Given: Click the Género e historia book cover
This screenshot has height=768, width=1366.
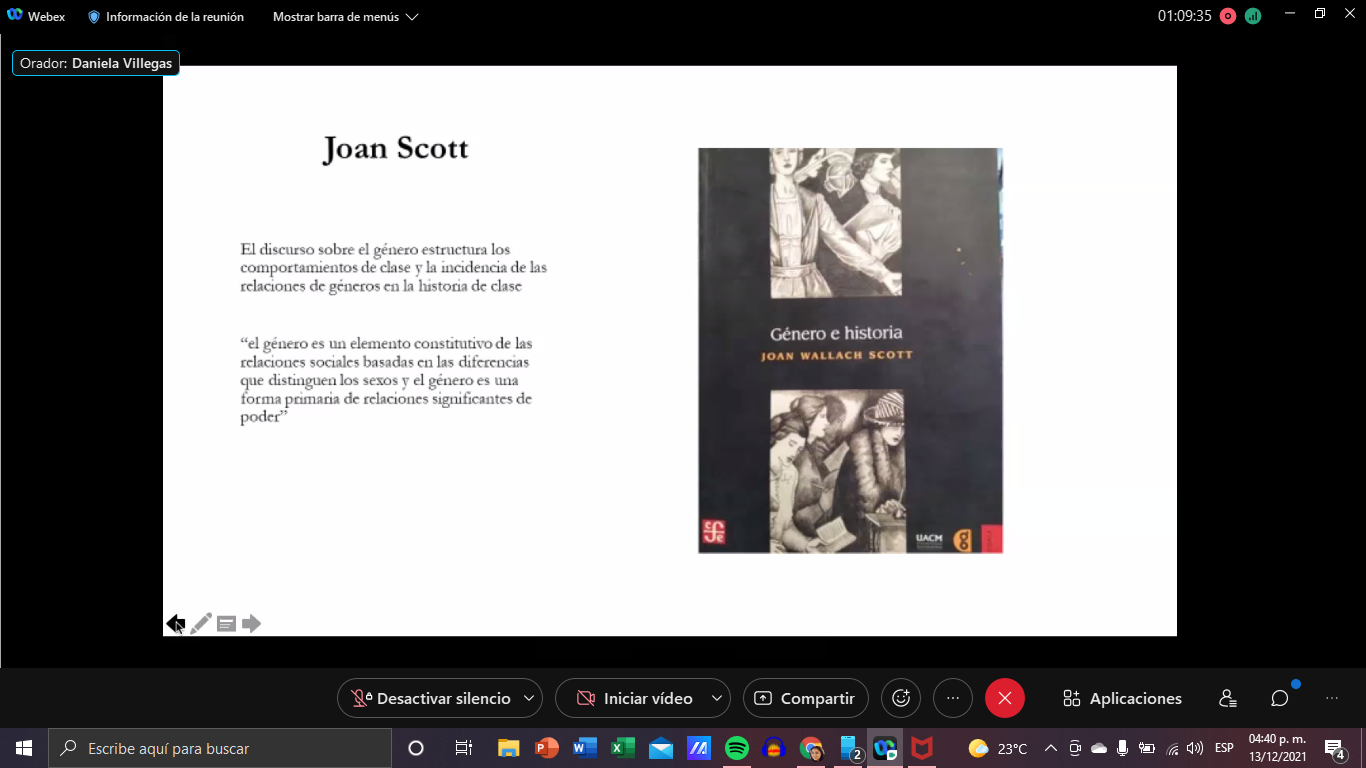Looking at the screenshot, I should [850, 350].
